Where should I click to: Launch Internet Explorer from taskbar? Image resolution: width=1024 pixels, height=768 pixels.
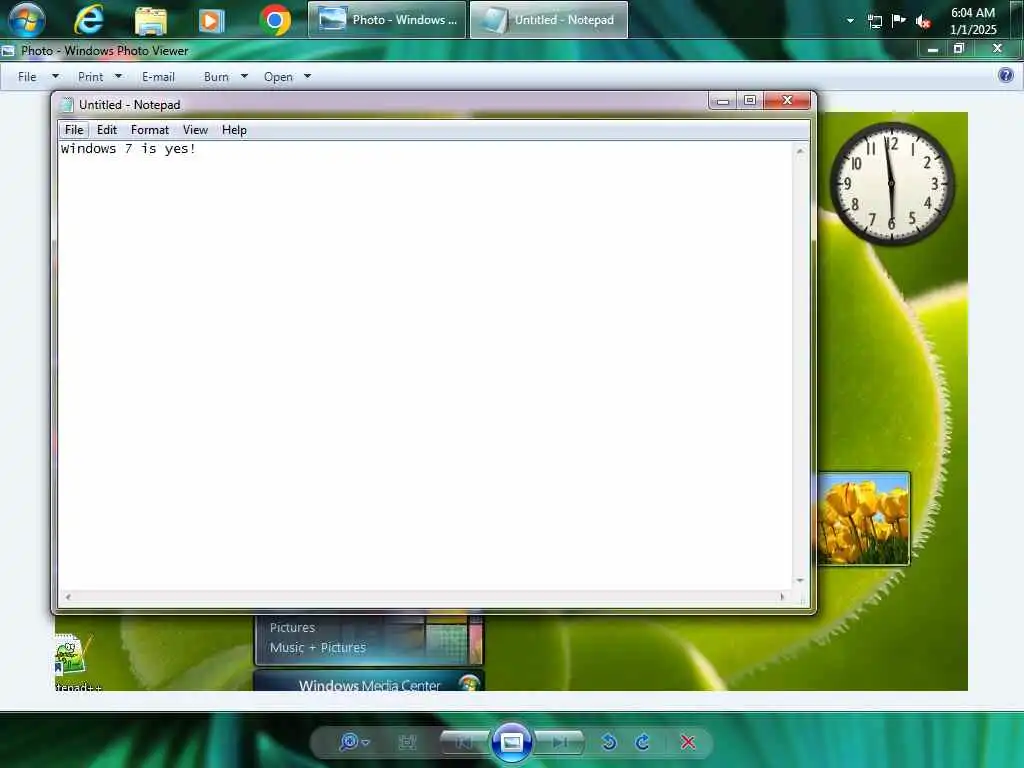(x=89, y=20)
